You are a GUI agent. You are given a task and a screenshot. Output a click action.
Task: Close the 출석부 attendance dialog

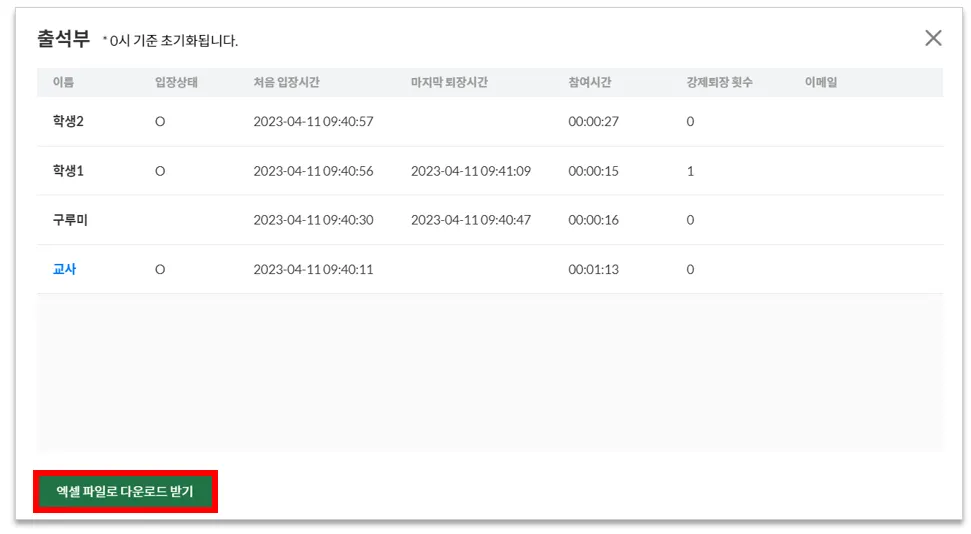[x=933, y=38]
